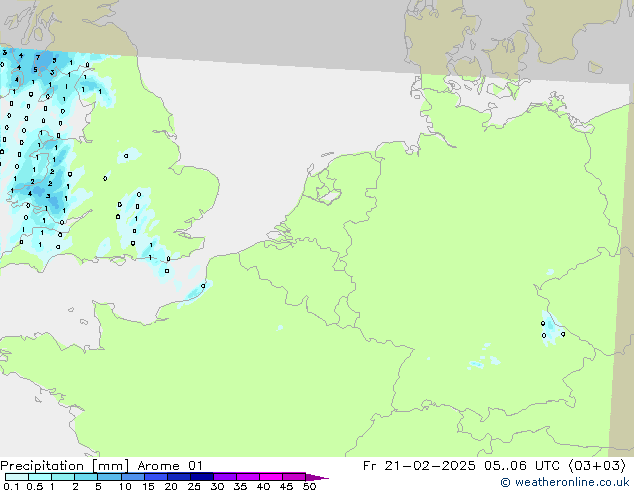Click the date 'Fr 21-02-2025' text
Image resolution: width=634 pixels, height=490 pixels.
point(419,466)
